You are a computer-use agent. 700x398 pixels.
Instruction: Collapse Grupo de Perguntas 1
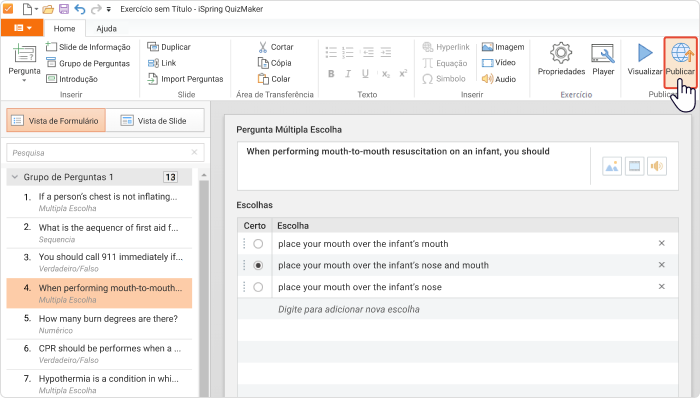click(x=15, y=177)
